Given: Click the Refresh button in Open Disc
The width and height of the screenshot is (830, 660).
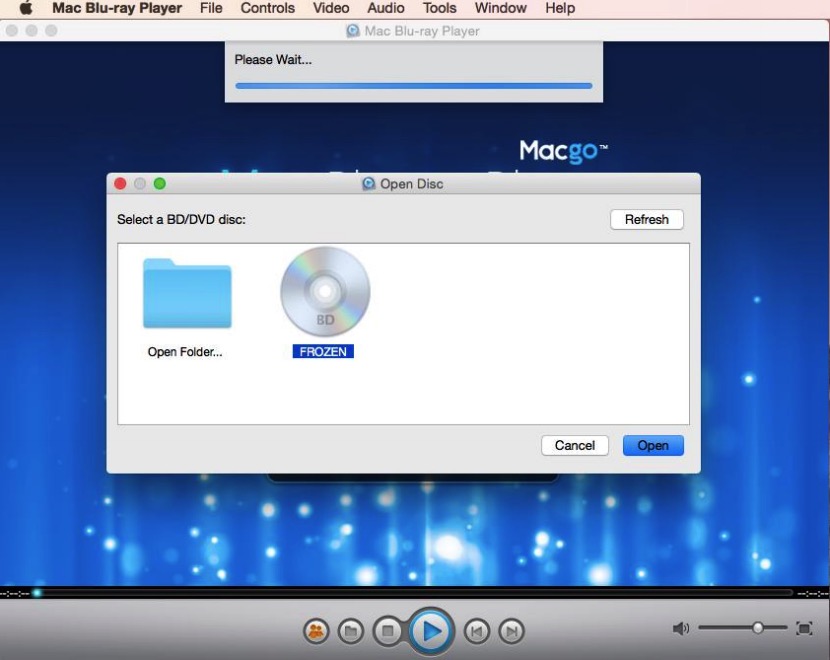Looking at the screenshot, I should pyautogui.click(x=646, y=219).
